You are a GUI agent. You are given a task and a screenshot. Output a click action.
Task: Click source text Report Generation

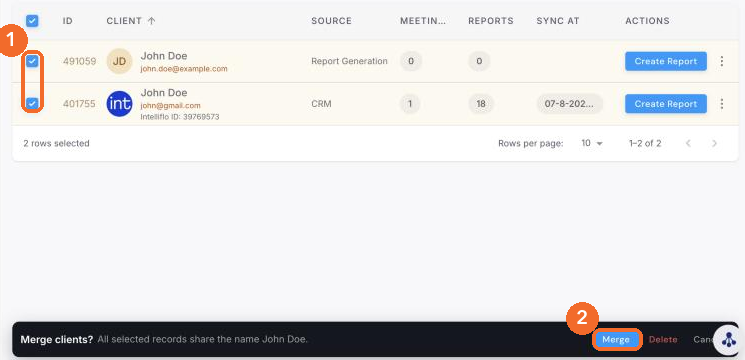tap(349, 61)
